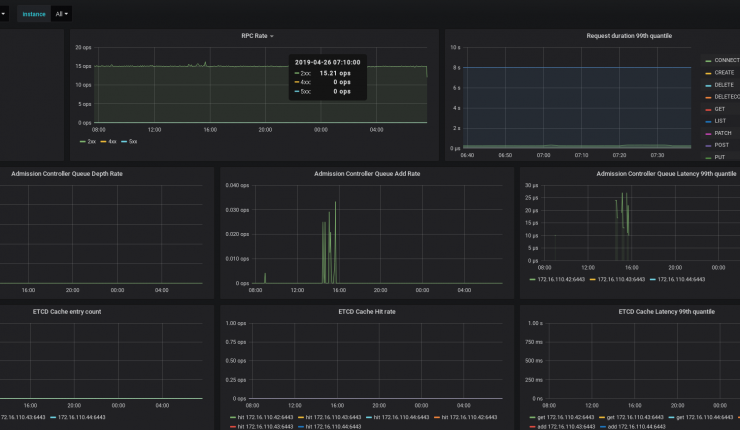Click the '07:30' time label in Request duration chart
This screenshot has width=740, height=430.
[x=657, y=155]
